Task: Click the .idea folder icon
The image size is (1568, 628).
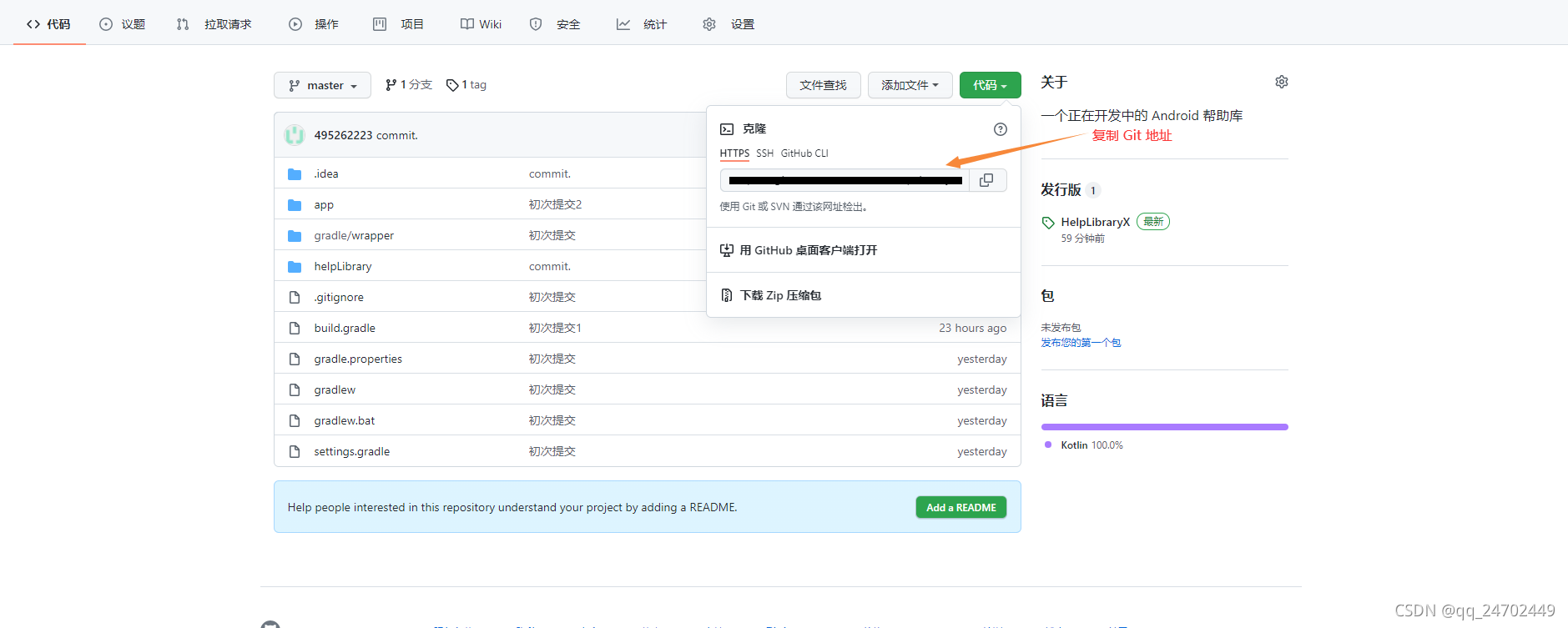Action: [295, 174]
